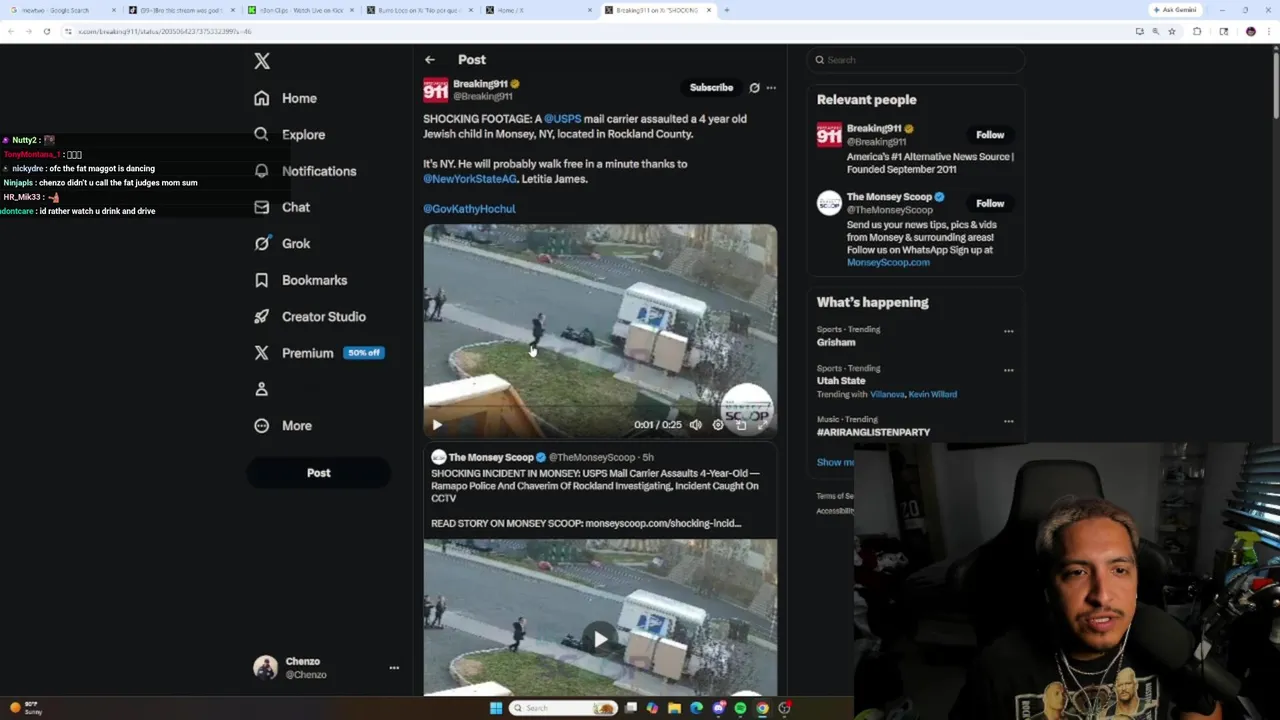Follow Breaking911 in Relevant people
The width and height of the screenshot is (1280, 720).
click(990, 135)
